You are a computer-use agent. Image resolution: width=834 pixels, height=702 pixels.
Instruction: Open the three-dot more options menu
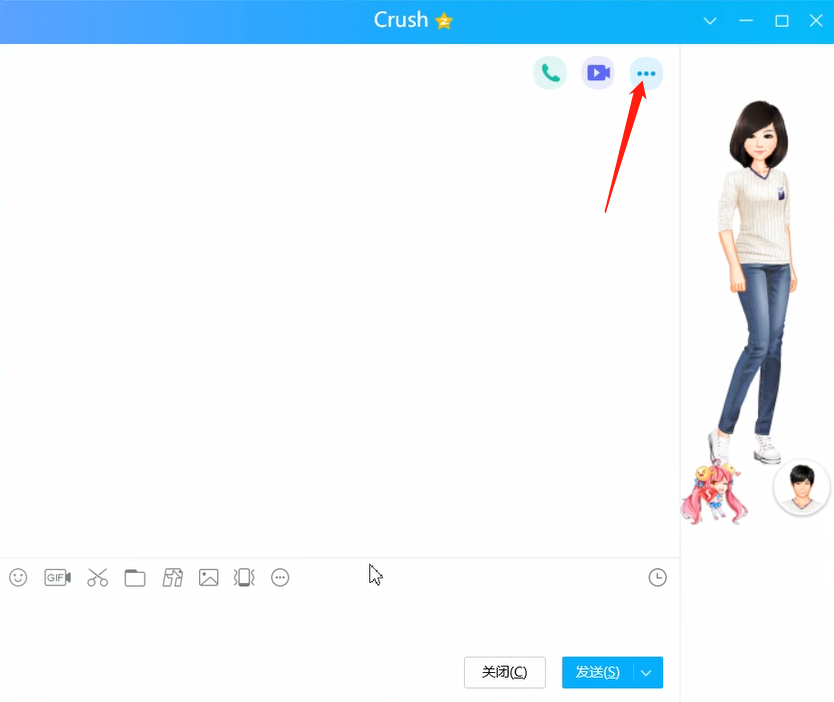click(x=646, y=73)
